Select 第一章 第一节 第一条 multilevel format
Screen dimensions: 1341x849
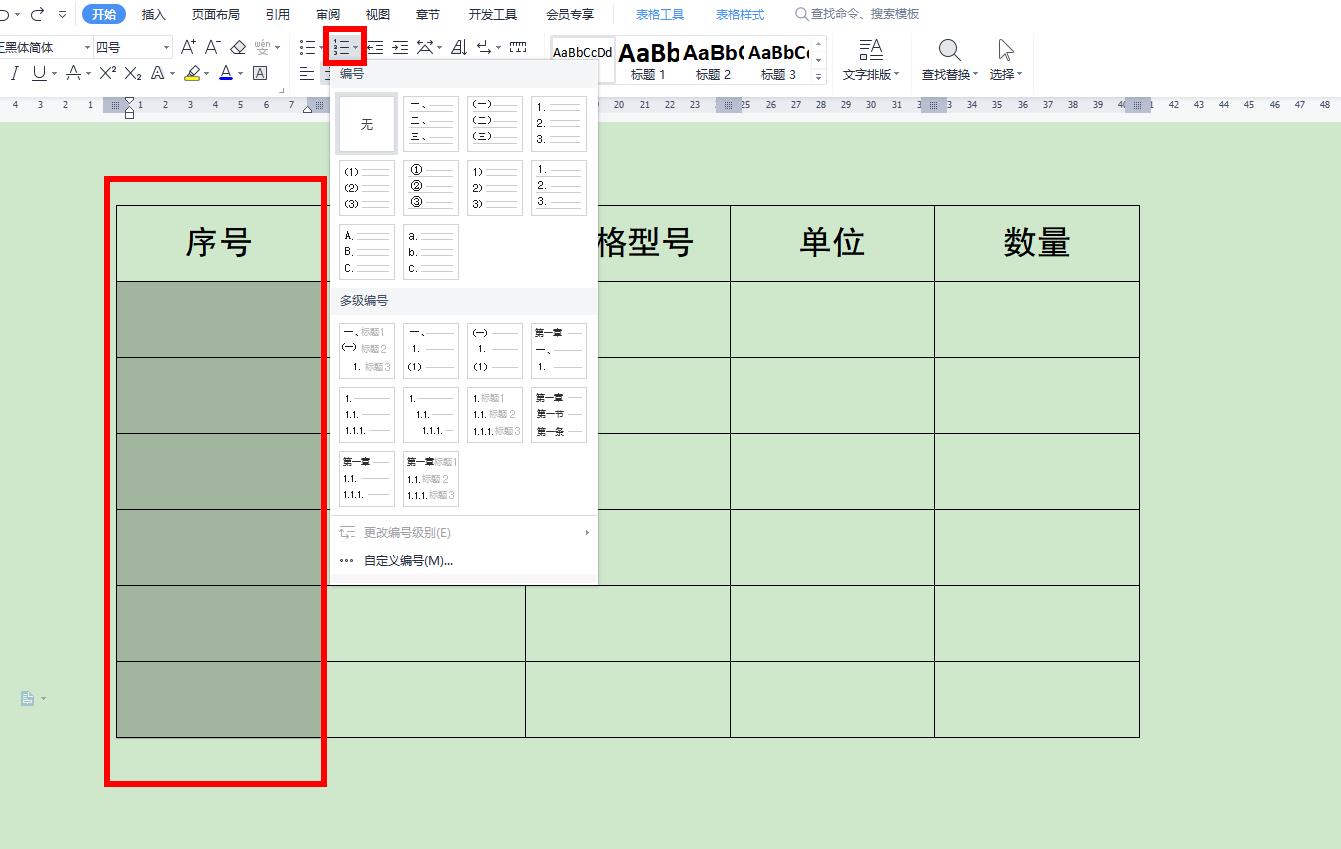click(x=559, y=415)
